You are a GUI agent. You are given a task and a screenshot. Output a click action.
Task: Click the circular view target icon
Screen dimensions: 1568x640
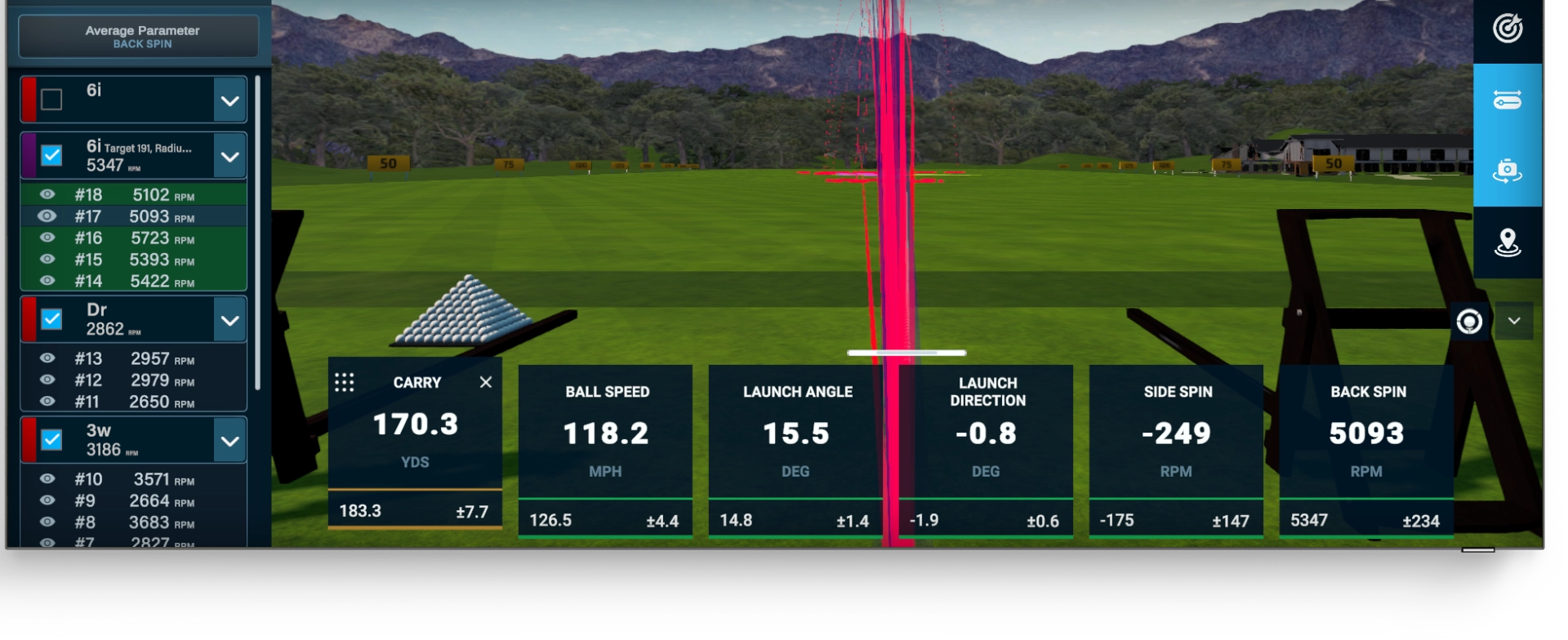(1469, 322)
